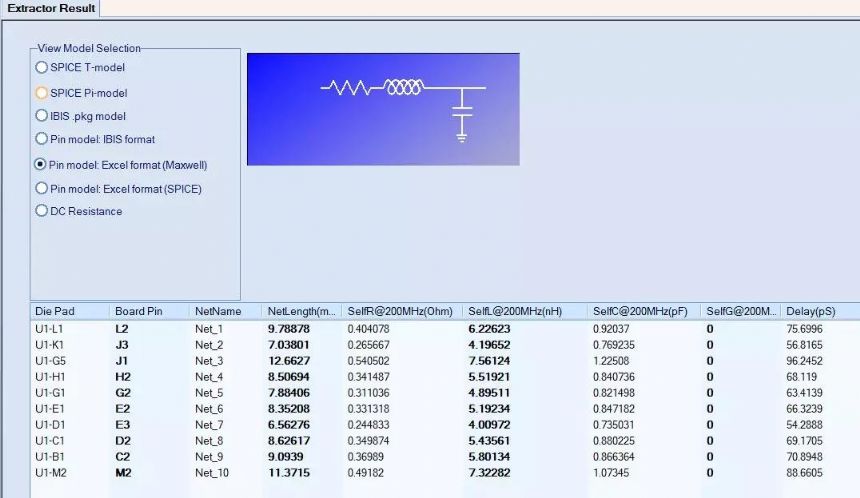Click capacitance value 0.92037
Screen dimensions: 860x498
[611, 329]
